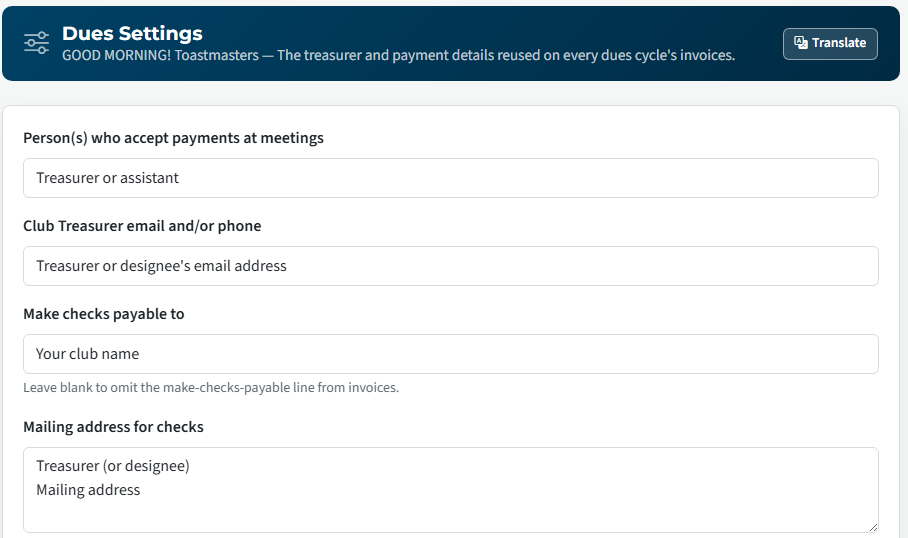
Task: Click the 'make-checks-payable line from invoices' hint portion
Action: pos(281,387)
